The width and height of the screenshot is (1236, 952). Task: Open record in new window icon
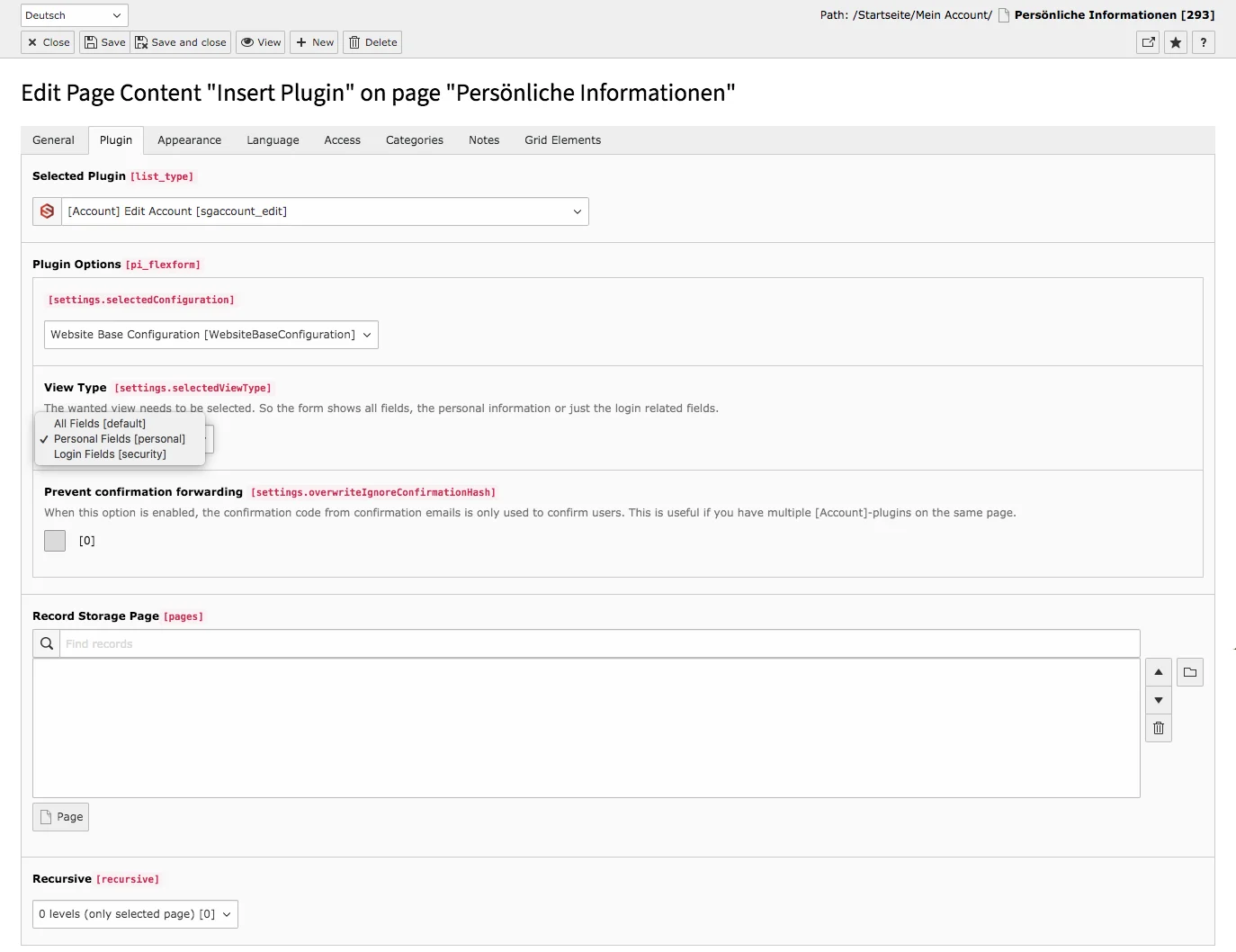click(1147, 42)
